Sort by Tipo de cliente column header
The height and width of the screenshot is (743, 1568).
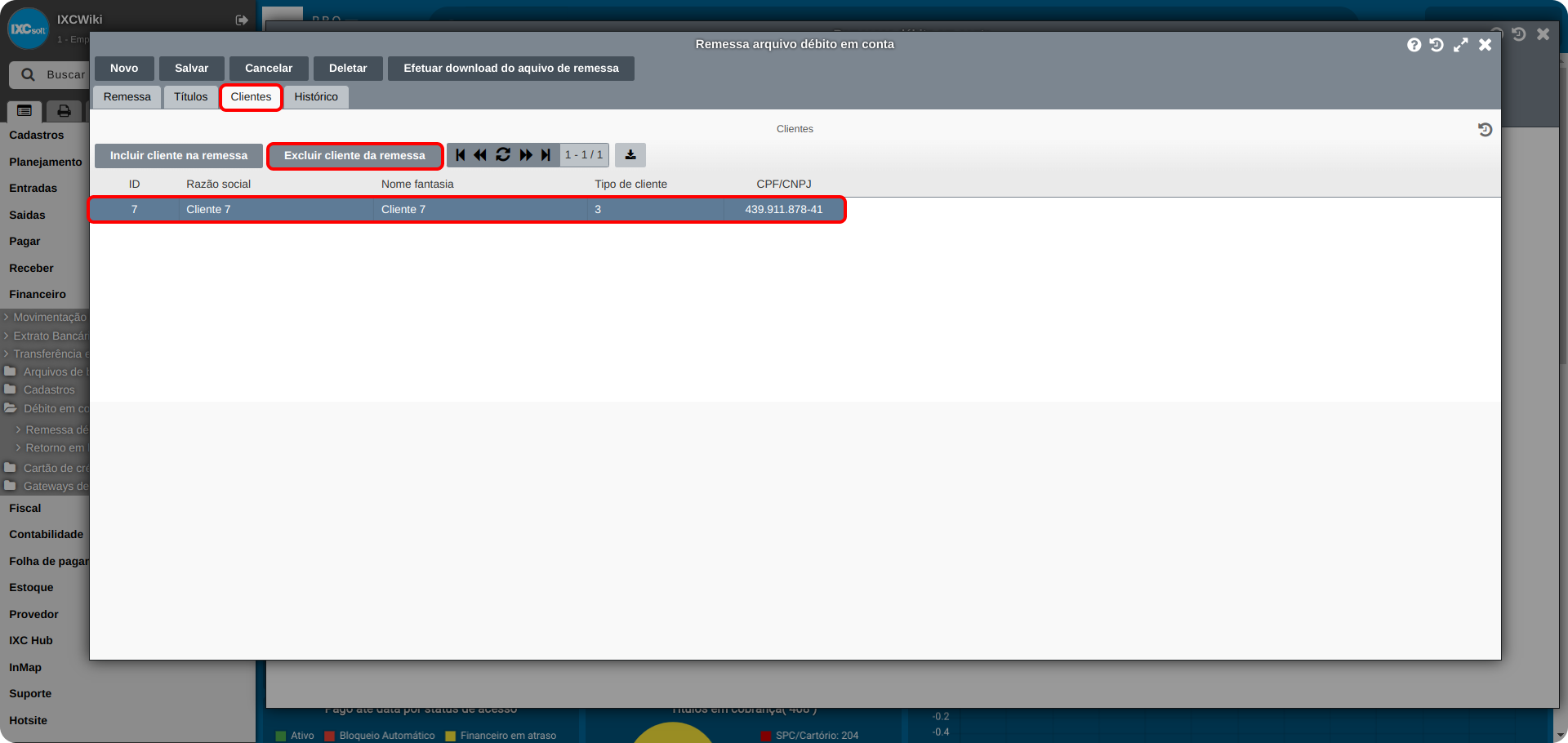point(630,185)
